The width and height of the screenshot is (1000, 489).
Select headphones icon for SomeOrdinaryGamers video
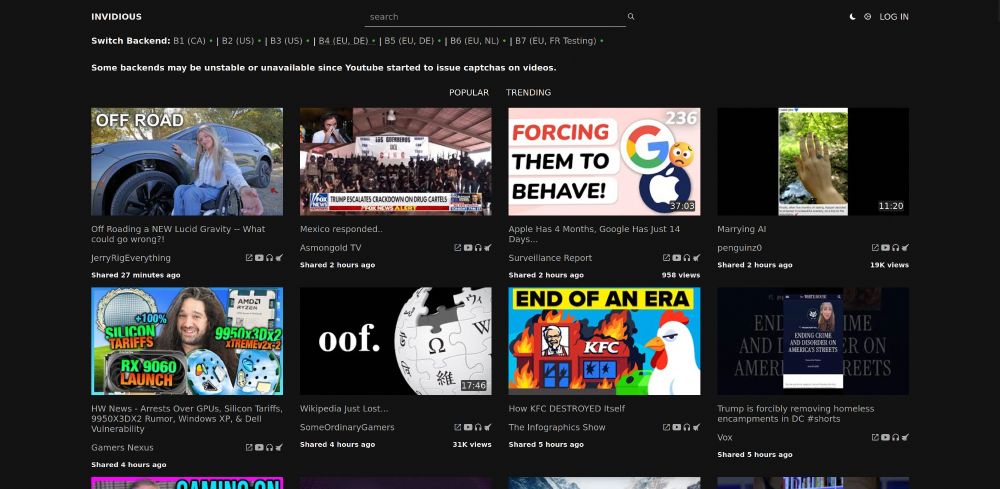478,427
